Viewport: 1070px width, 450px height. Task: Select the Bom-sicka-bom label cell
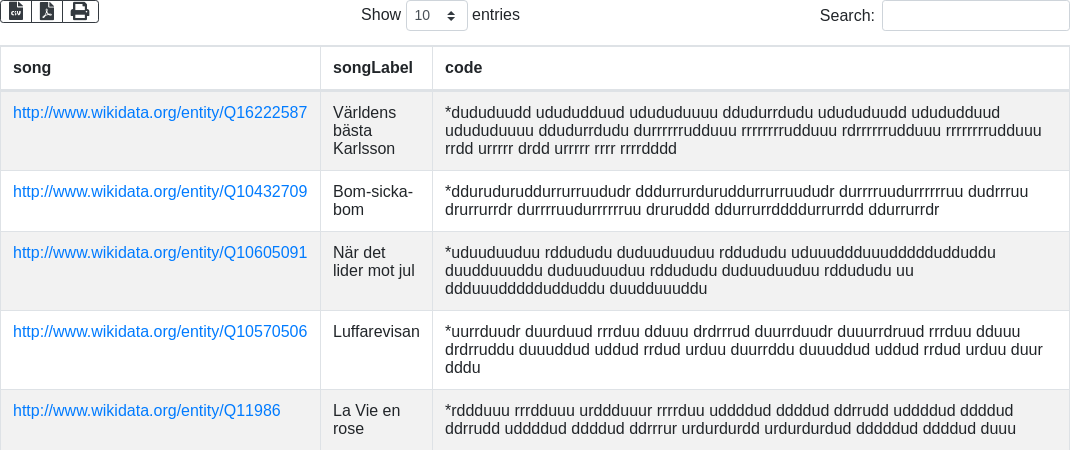coord(376,201)
